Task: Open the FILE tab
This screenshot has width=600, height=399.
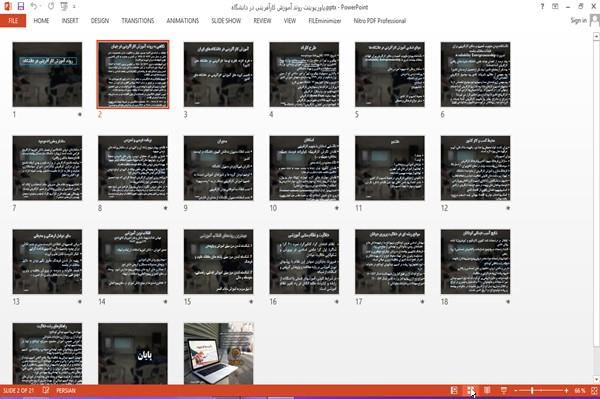Action: [x=13, y=21]
